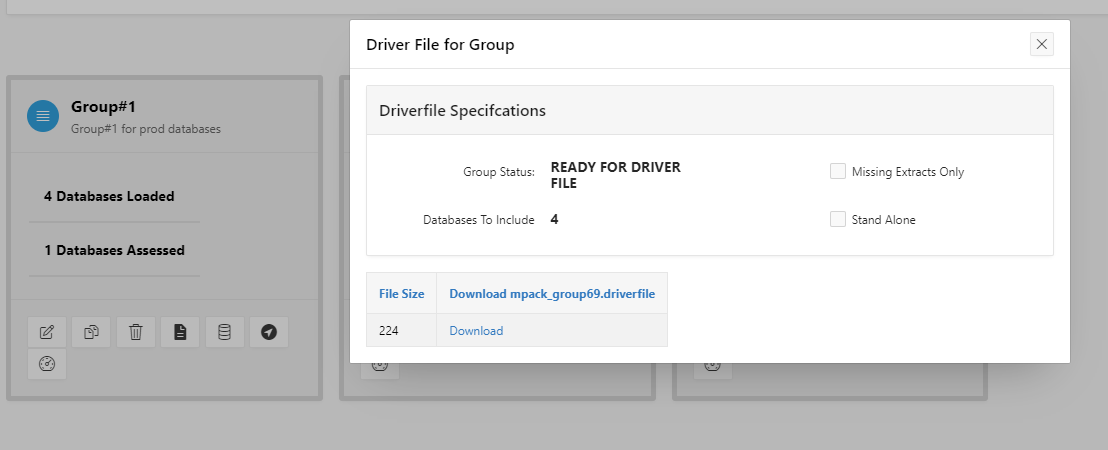The width and height of the screenshot is (1108, 450).
Task: Click the Missing Extracts Only label text
Action: (908, 172)
